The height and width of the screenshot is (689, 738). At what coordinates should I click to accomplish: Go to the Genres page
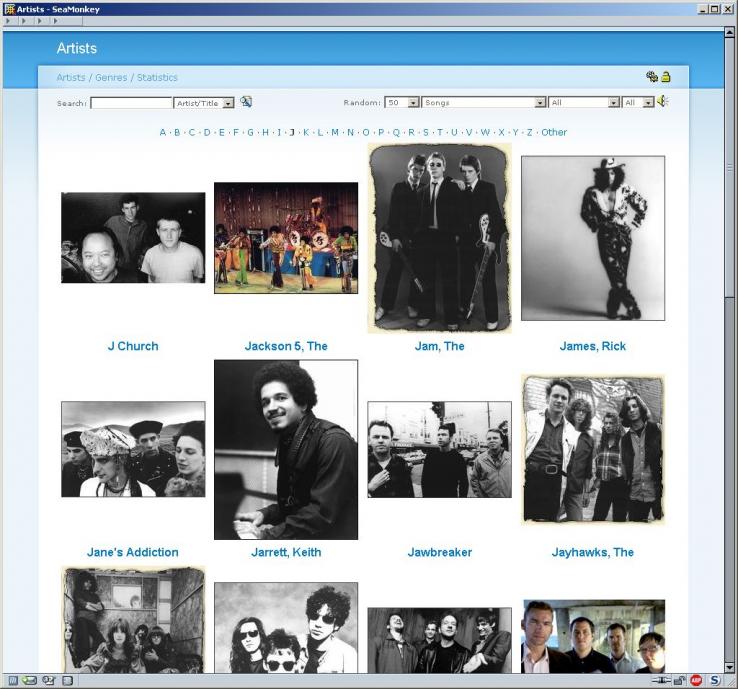(x=111, y=78)
